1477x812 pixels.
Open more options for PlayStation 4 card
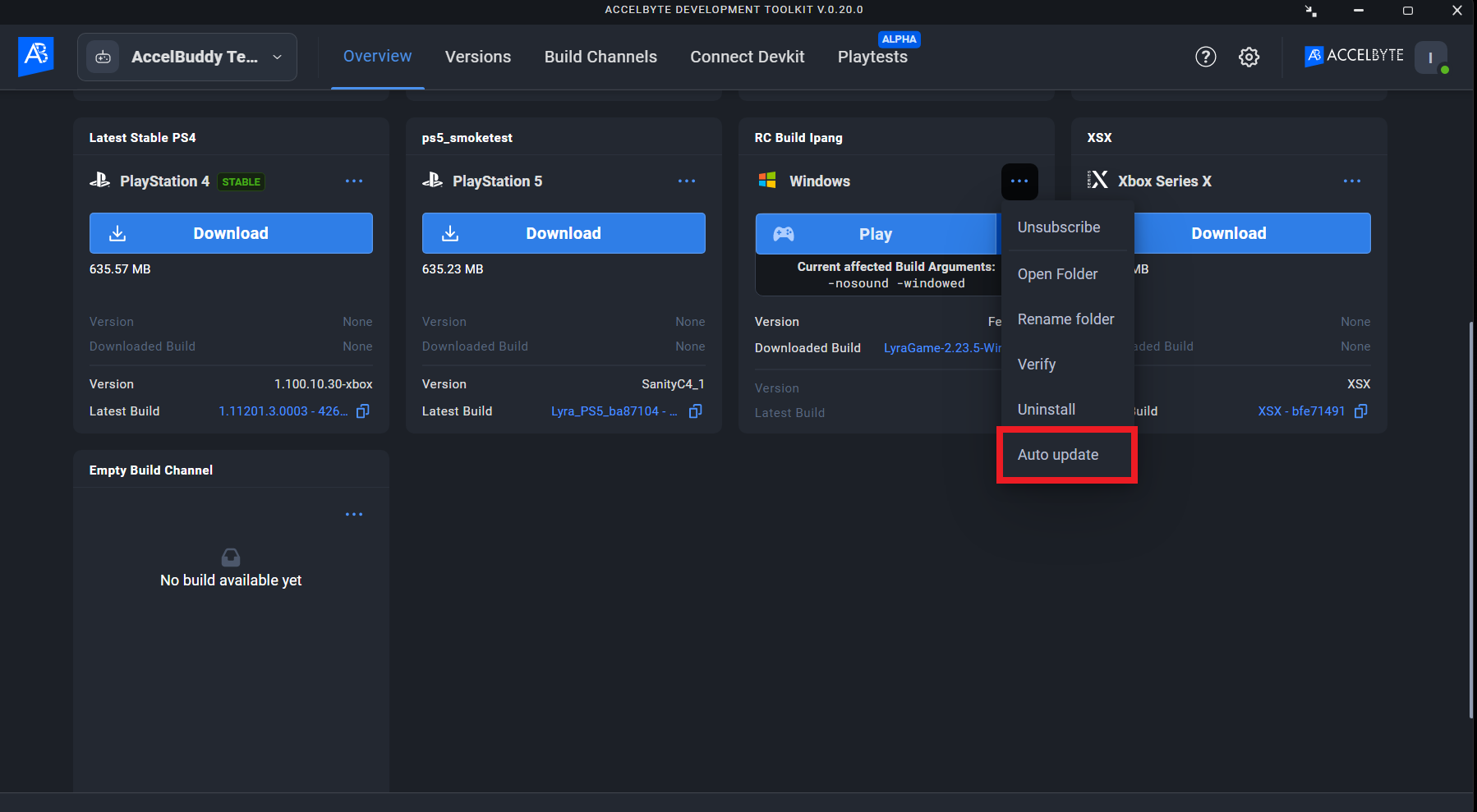pyautogui.click(x=354, y=181)
